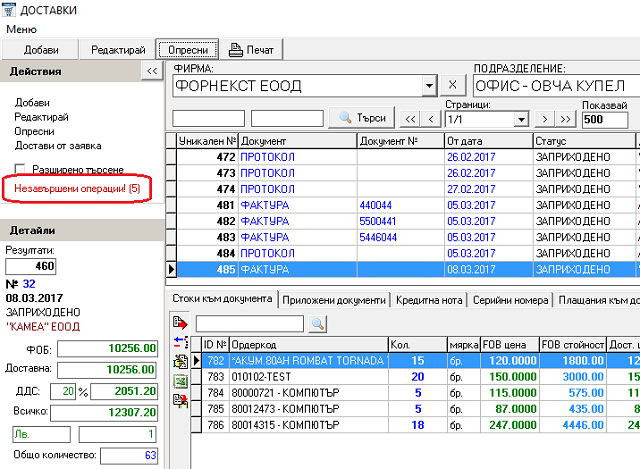640x469 pixels.
Task: Click the yellow copy document icon beside items grid
Action: click(x=180, y=361)
